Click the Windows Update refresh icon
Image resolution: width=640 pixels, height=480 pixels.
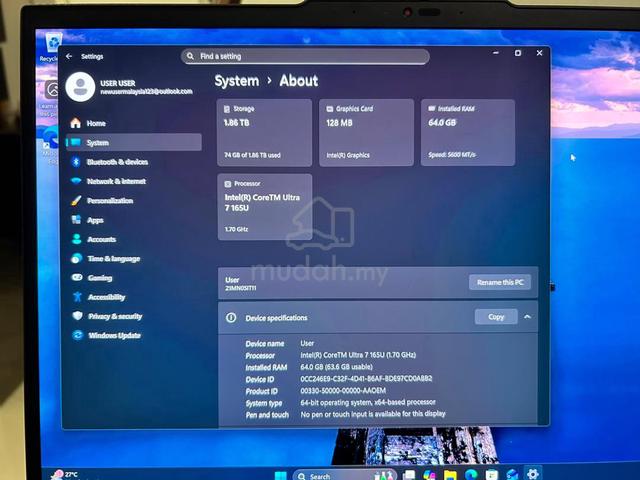tap(78, 335)
